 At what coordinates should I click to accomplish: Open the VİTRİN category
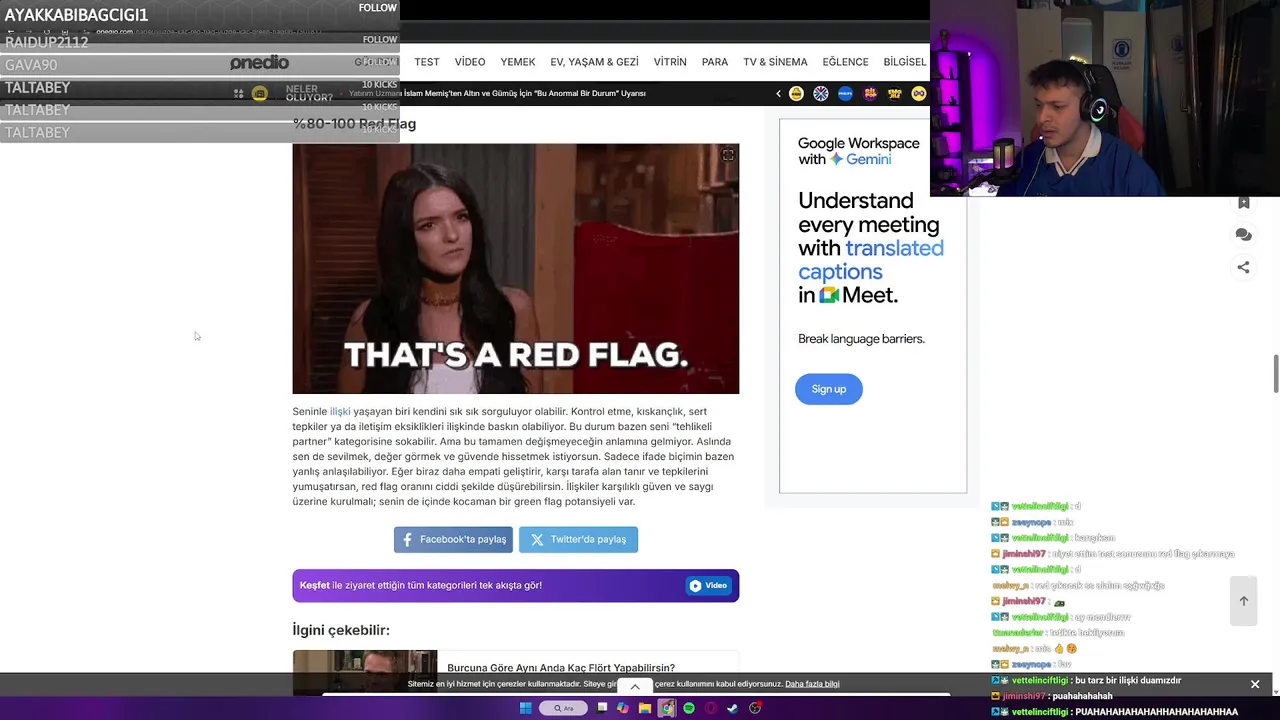tap(670, 62)
